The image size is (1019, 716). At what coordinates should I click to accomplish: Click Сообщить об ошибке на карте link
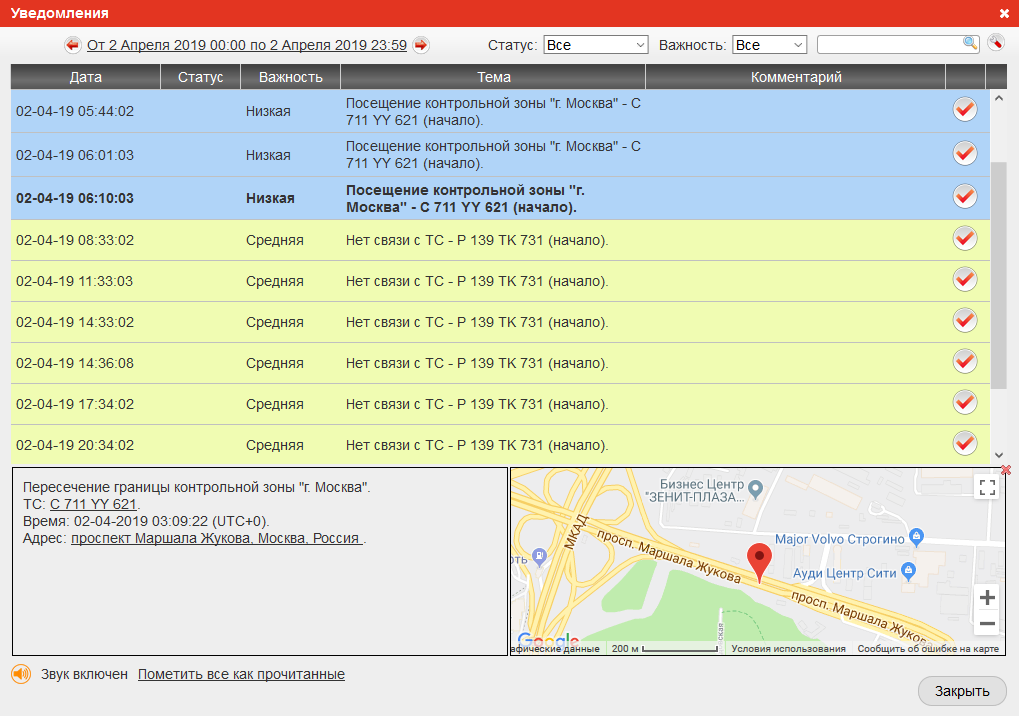pyautogui.click(x=928, y=648)
